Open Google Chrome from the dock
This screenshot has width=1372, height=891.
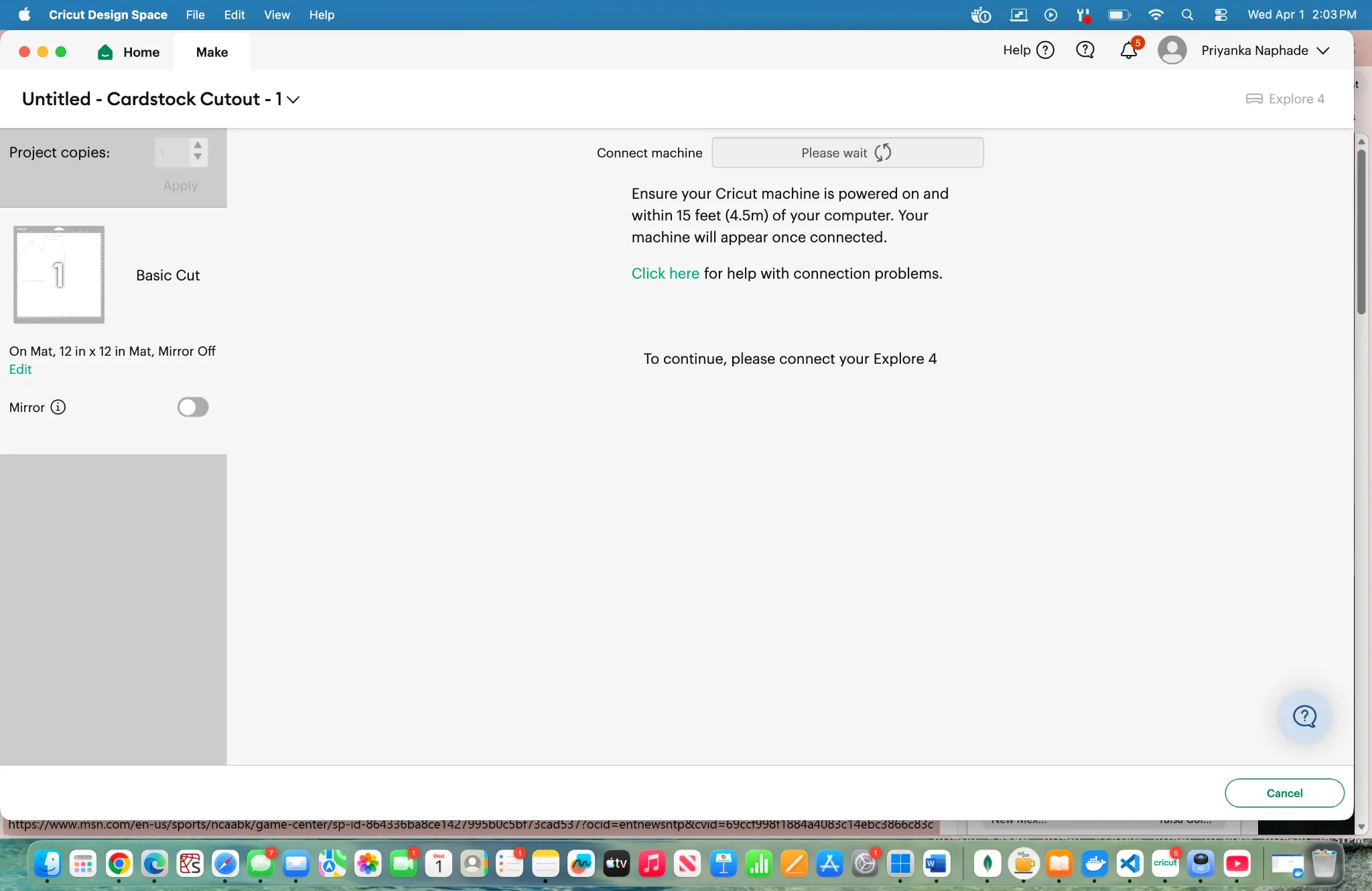pyautogui.click(x=119, y=864)
